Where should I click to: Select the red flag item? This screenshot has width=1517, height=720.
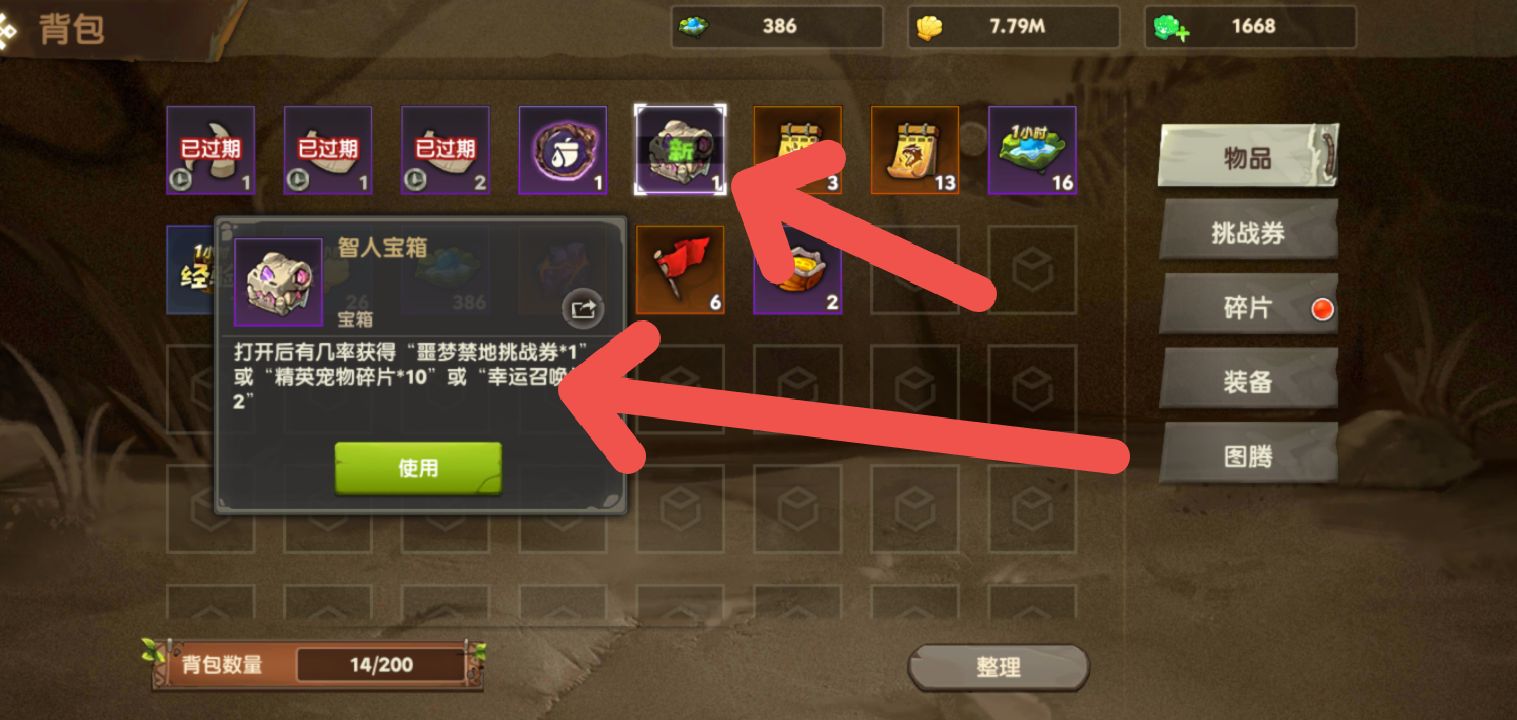[680, 269]
